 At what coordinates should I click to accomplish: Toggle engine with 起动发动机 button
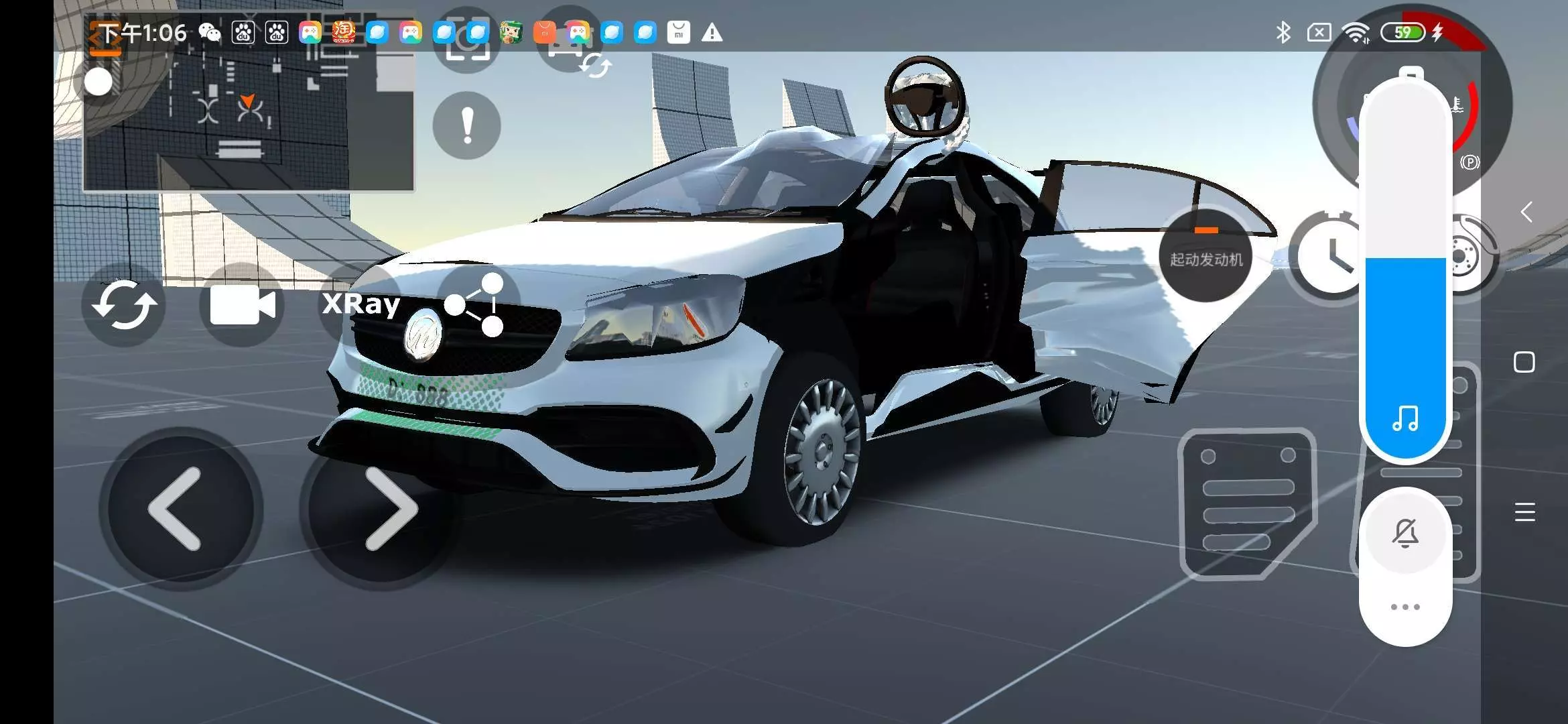tap(1205, 257)
